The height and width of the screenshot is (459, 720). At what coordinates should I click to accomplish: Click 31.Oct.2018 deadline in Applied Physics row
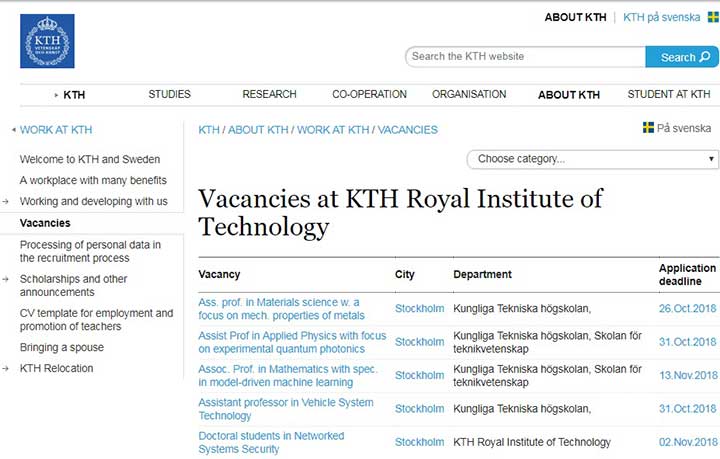687,342
